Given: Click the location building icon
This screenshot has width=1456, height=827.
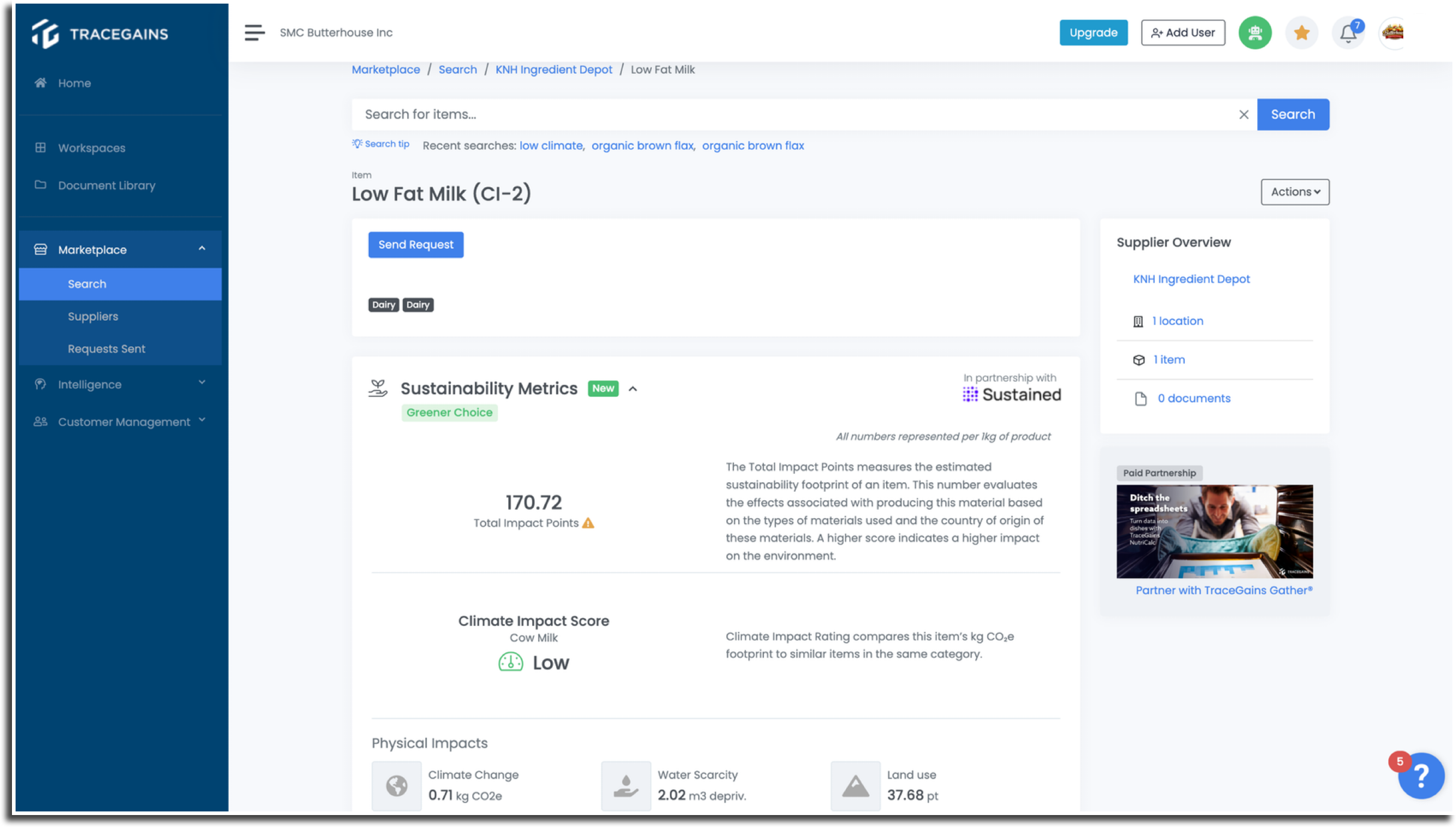Looking at the screenshot, I should (1138, 321).
